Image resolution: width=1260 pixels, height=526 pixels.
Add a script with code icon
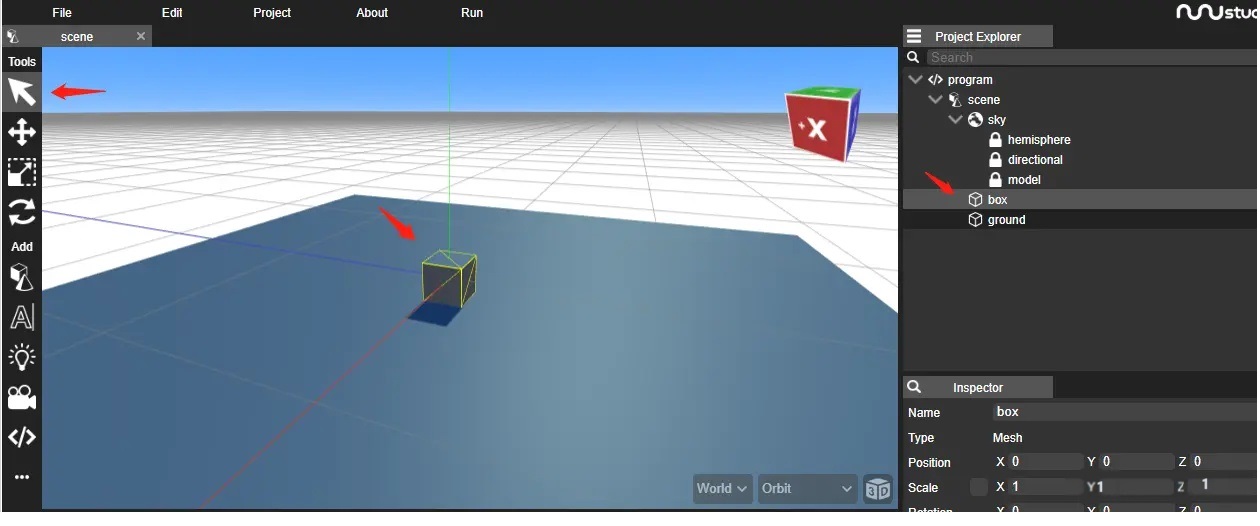tap(22, 437)
